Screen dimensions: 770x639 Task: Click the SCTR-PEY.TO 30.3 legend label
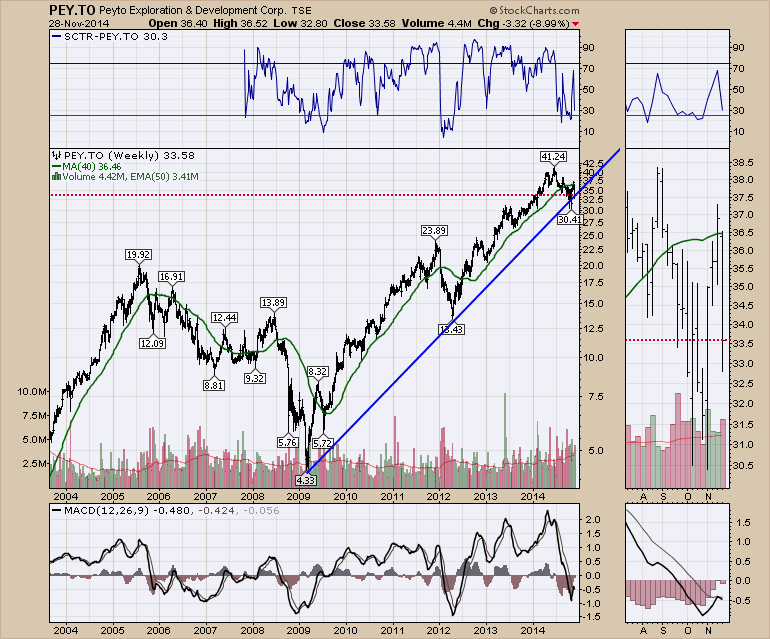116,36
